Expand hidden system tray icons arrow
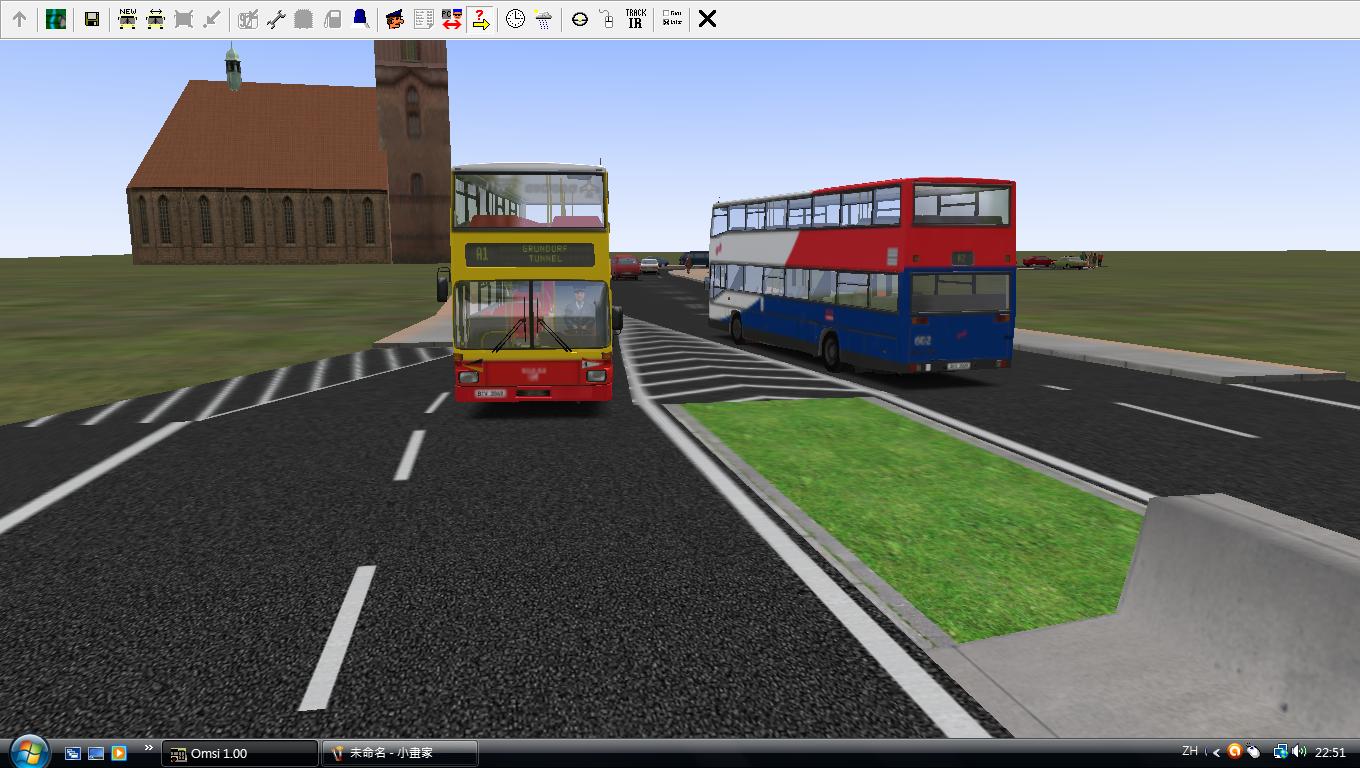Image resolution: width=1360 pixels, height=768 pixels. pos(1217,752)
